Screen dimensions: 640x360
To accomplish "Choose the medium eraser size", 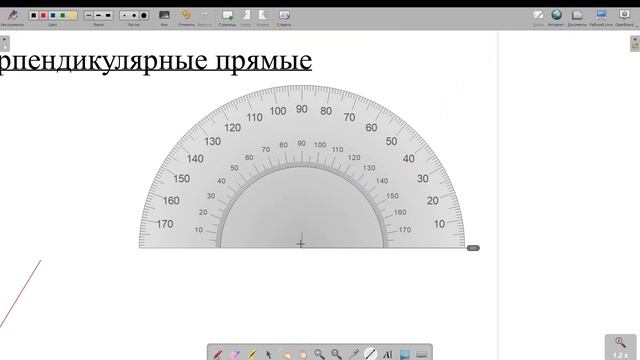I will point(134,16).
